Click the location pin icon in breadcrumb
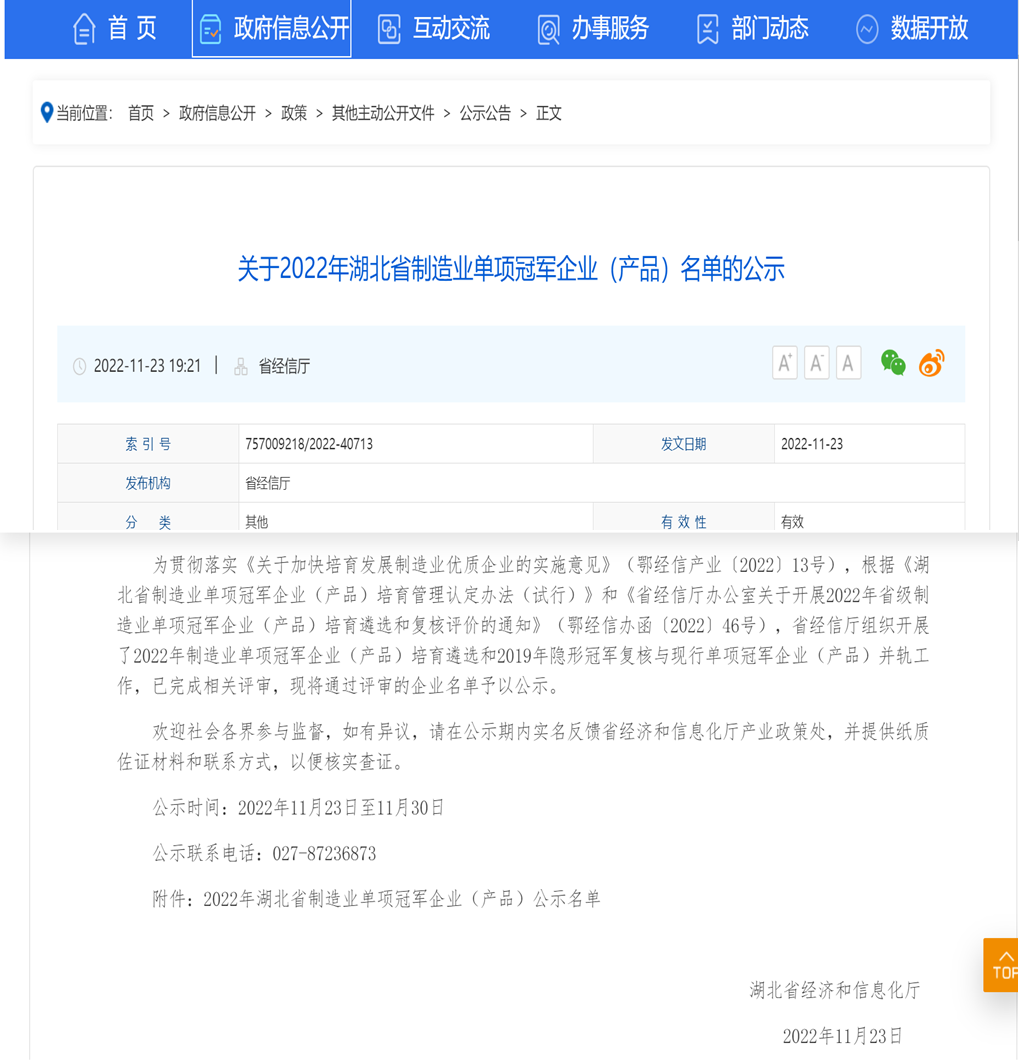1019x1061 pixels. coord(46,112)
